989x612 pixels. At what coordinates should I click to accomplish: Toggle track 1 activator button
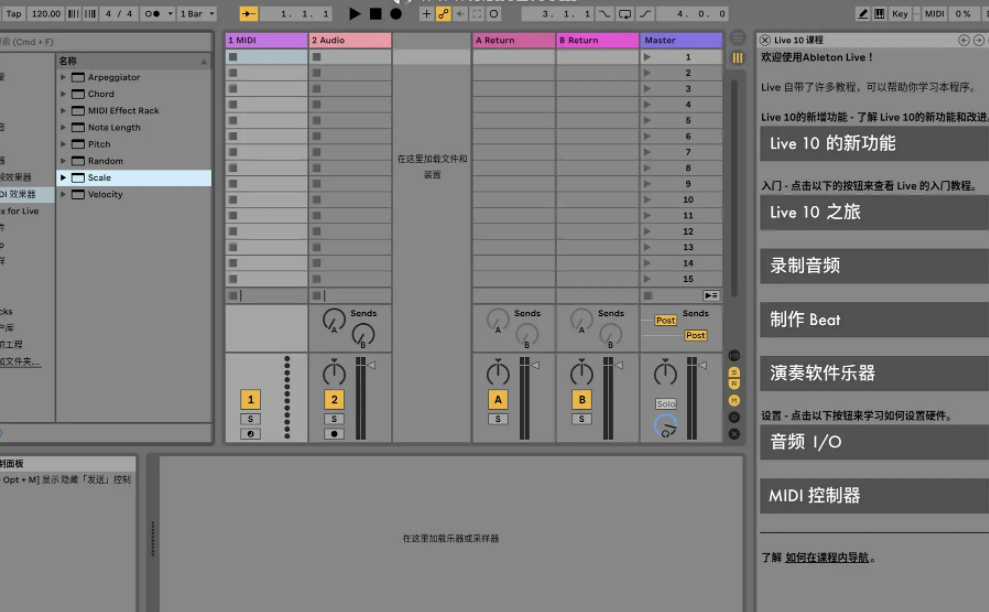tap(250, 399)
